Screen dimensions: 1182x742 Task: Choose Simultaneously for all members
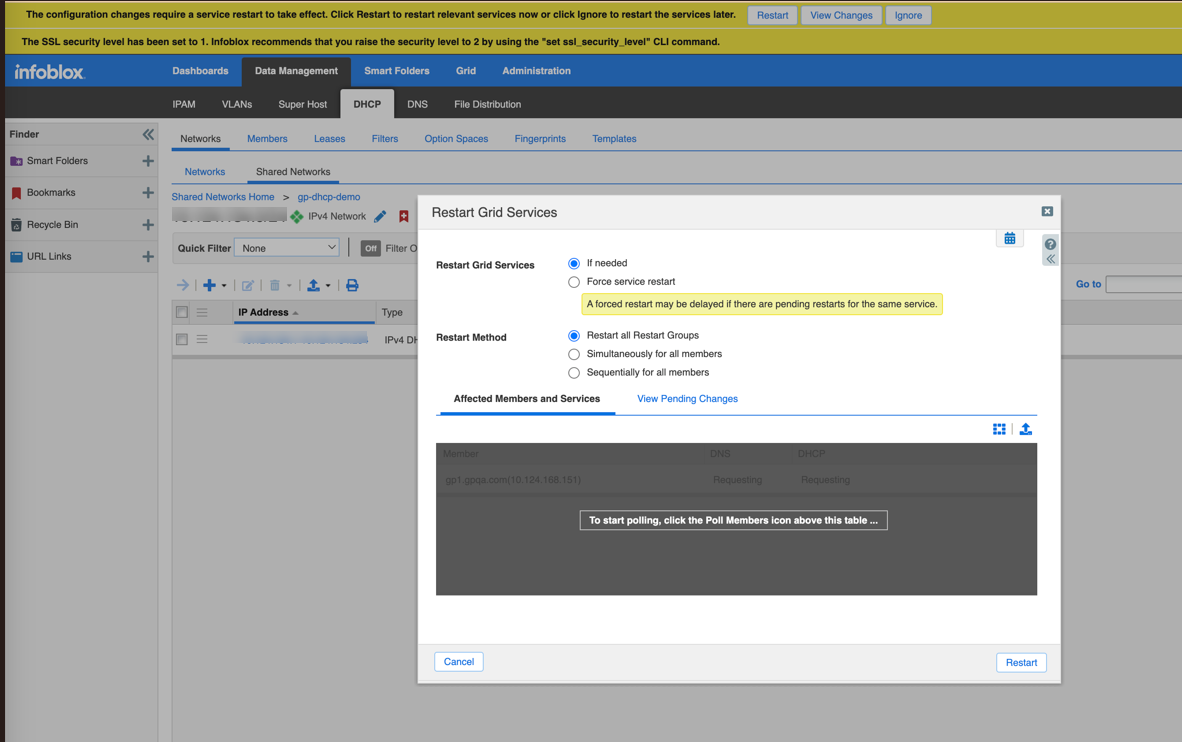(x=574, y=354)
